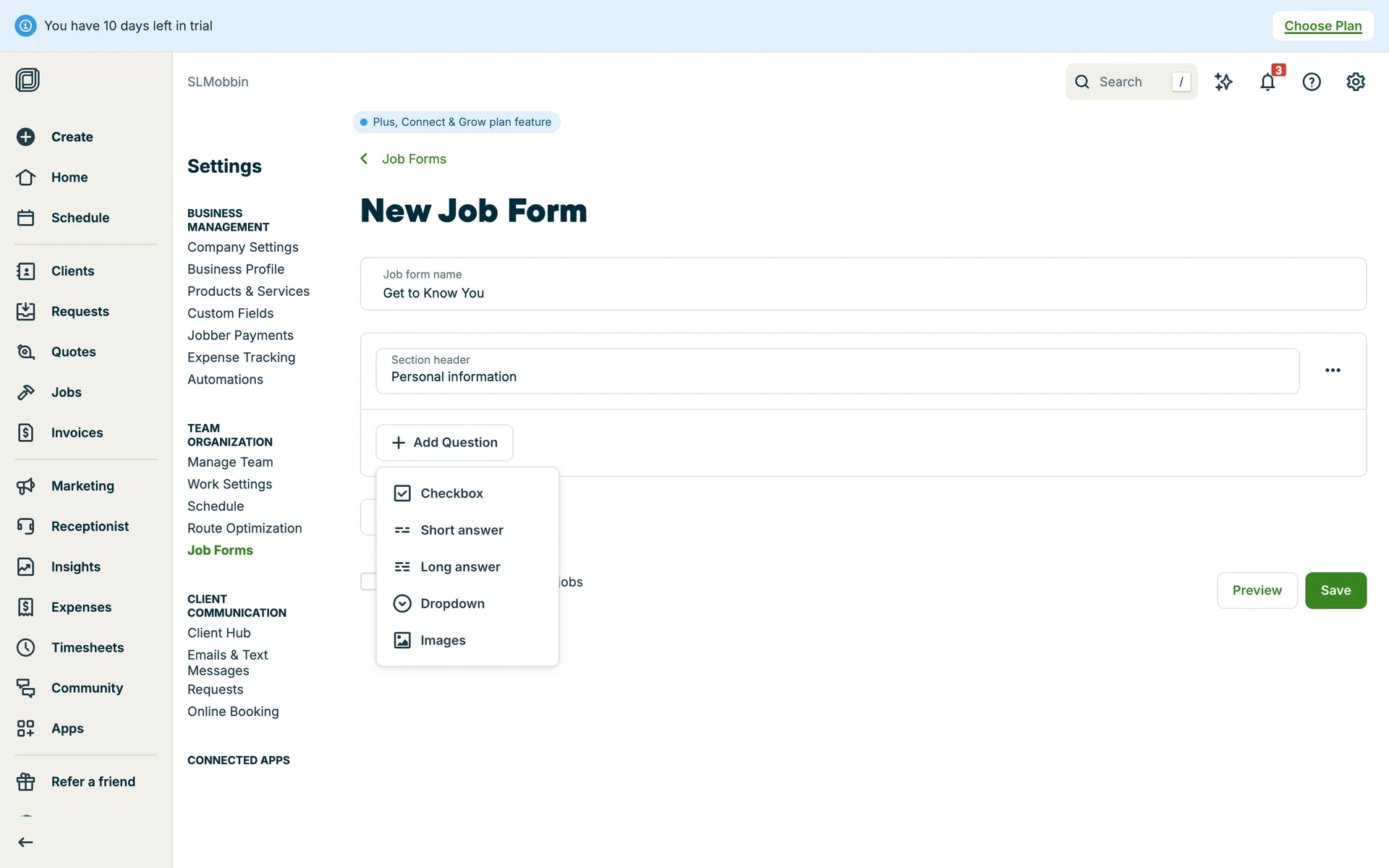
Task: Click the Add Question dropdown button
Action: [x=444, y=443]
